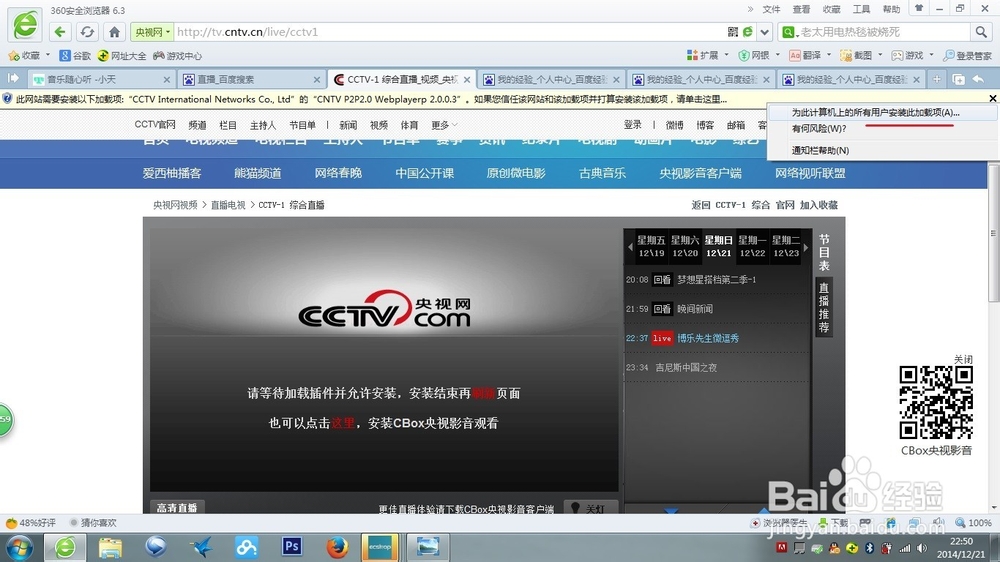Viewport: 1000px width, 562px height.
Task: Close the CCTV-1 综合直播 tab
Action: coord(467,80)
